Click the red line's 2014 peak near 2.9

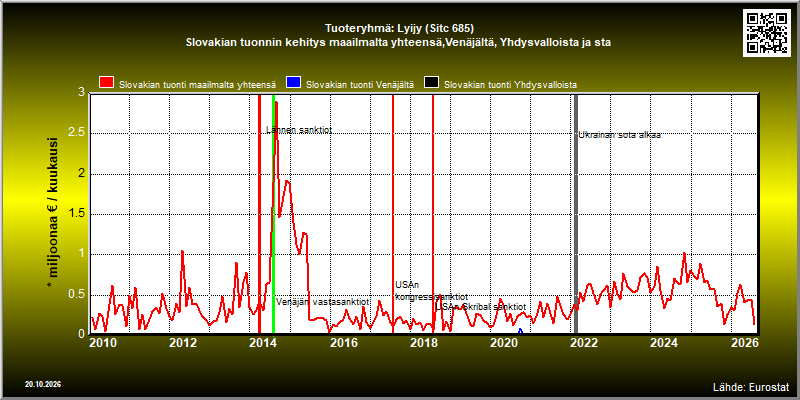click(276, 104)
